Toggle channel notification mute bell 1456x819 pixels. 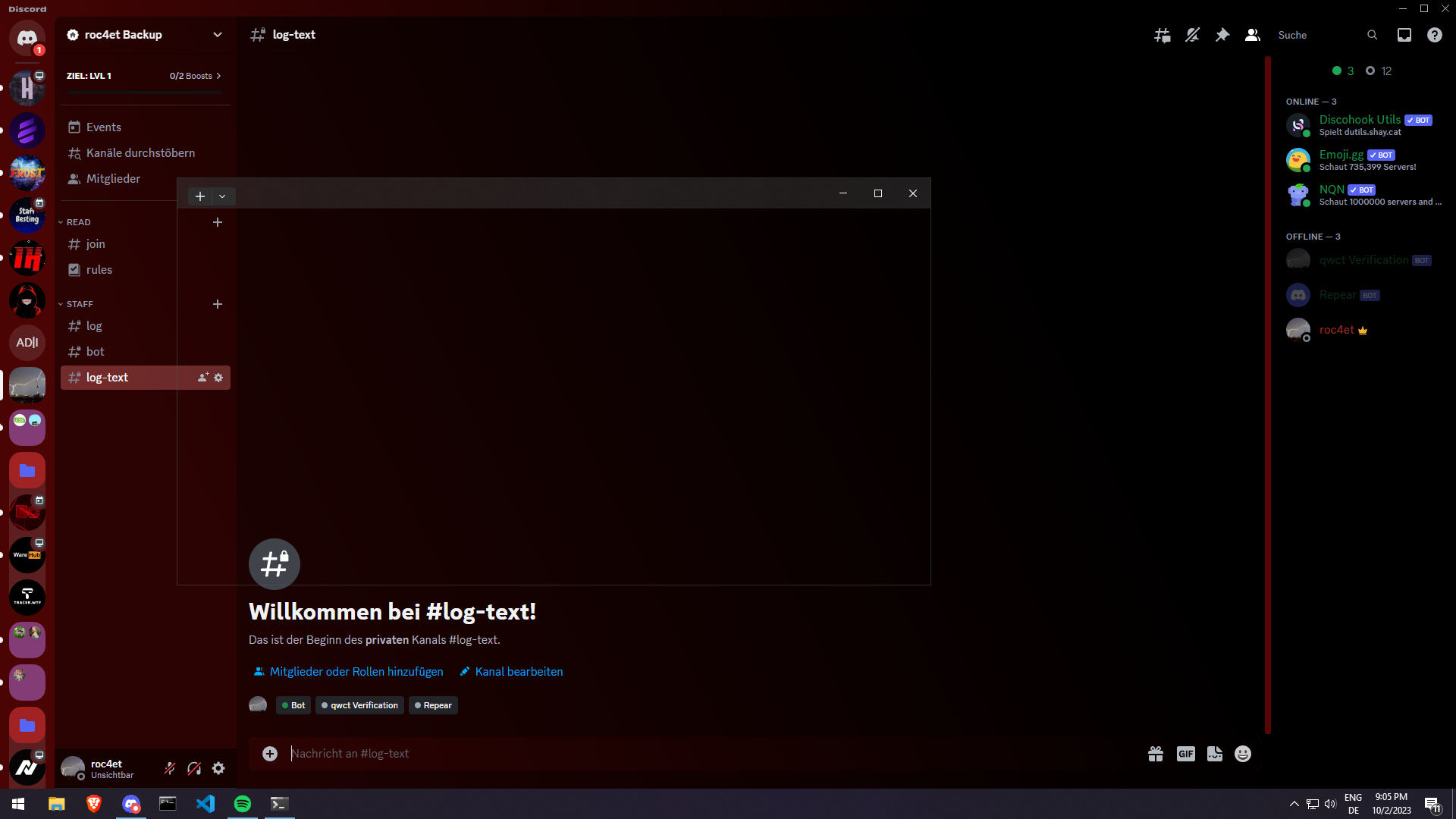pyautogui.click(x=1192, y=35)
